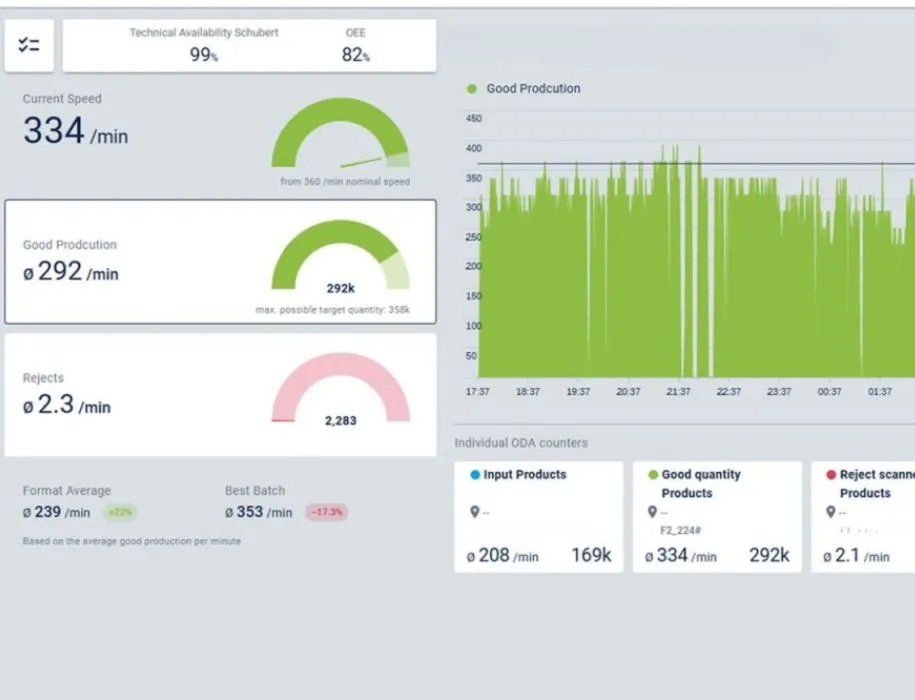The width and height of the screenshot is (915, 700).
Task: Select the Current Speed 334 /min reading
Action: tap(75, 131)
